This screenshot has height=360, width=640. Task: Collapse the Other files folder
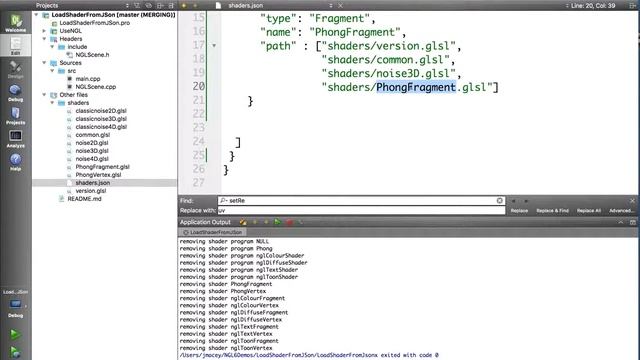point(44,95)
